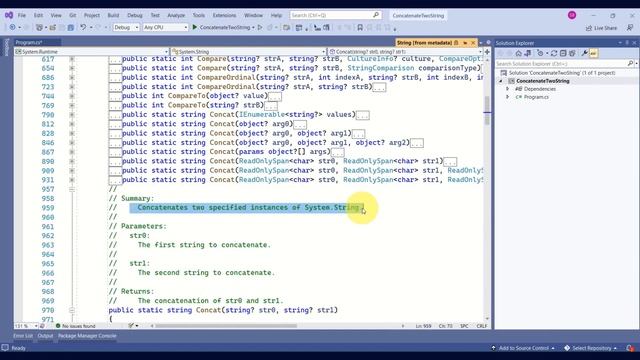Expand the collapsed box after CompareTo(object? value)

click(x=274, y=97)
